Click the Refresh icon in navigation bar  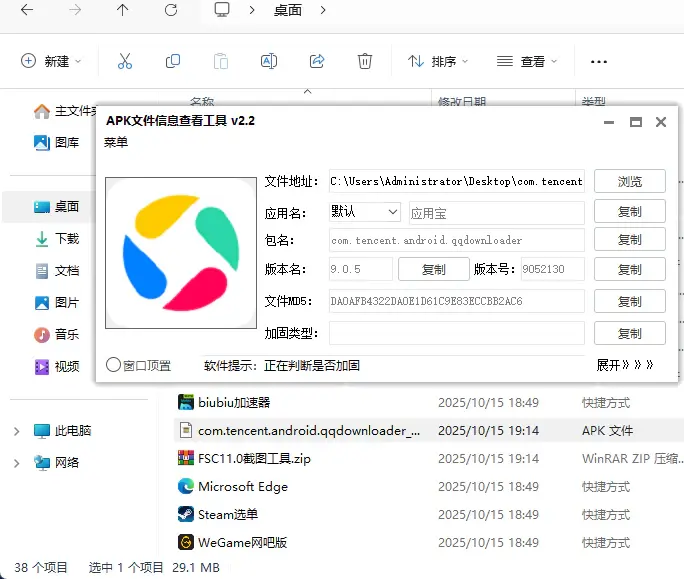(171, 10)
